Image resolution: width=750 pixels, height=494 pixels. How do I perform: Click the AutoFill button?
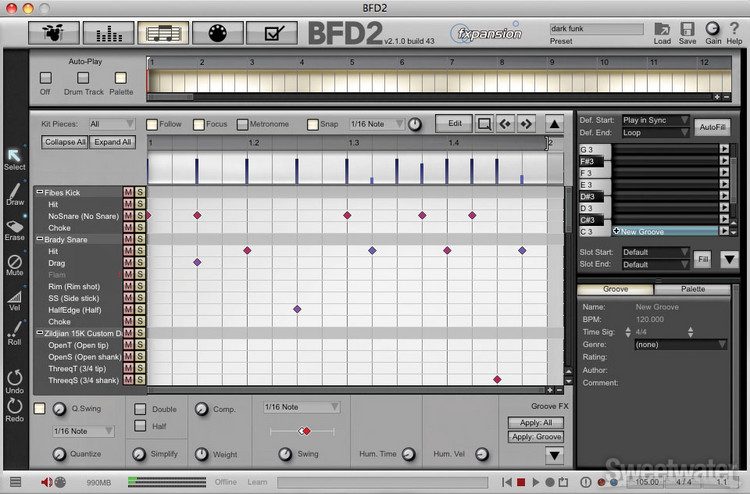[x=712, y=127]
